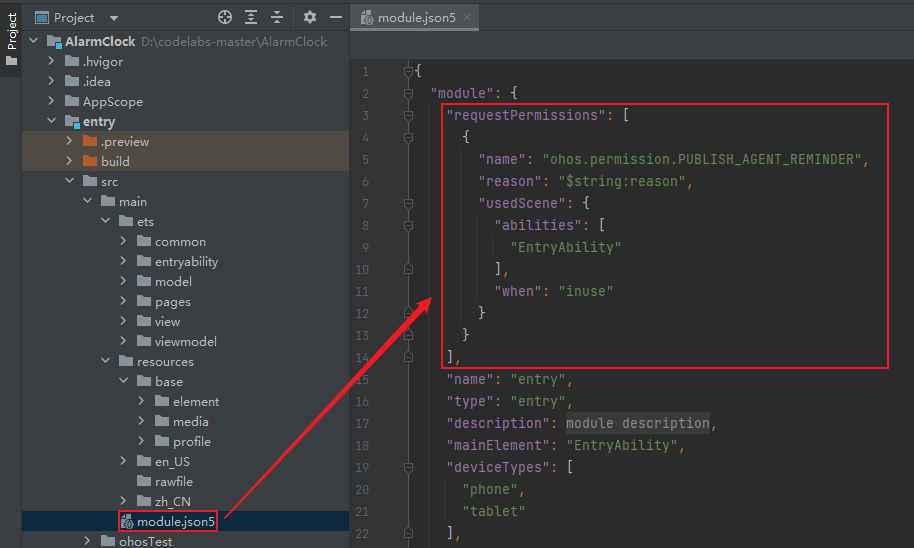This screenshot has height=548, width=914.
Task: Click the "inuse" value
Action: click(x=585, y=291)
